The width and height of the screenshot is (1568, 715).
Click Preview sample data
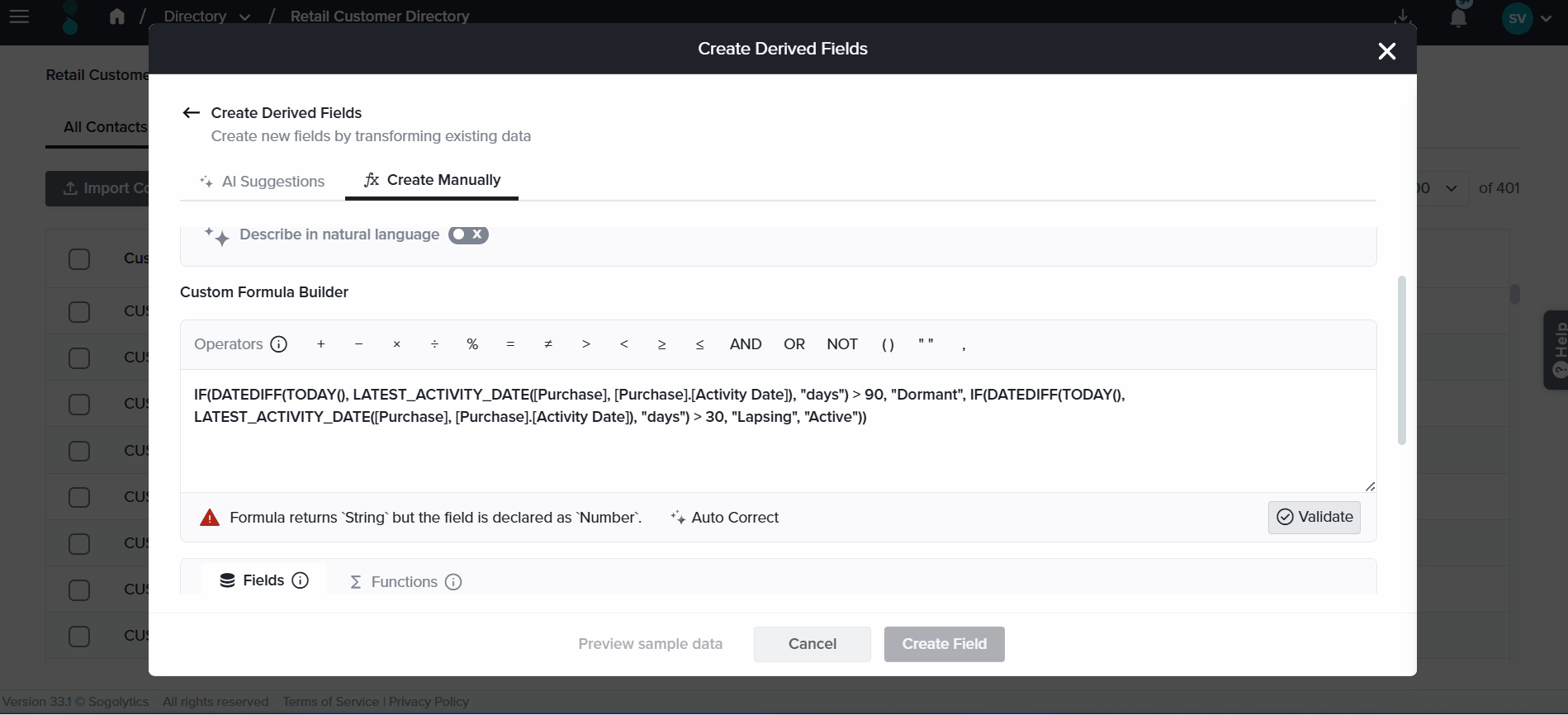click(651, 644)
